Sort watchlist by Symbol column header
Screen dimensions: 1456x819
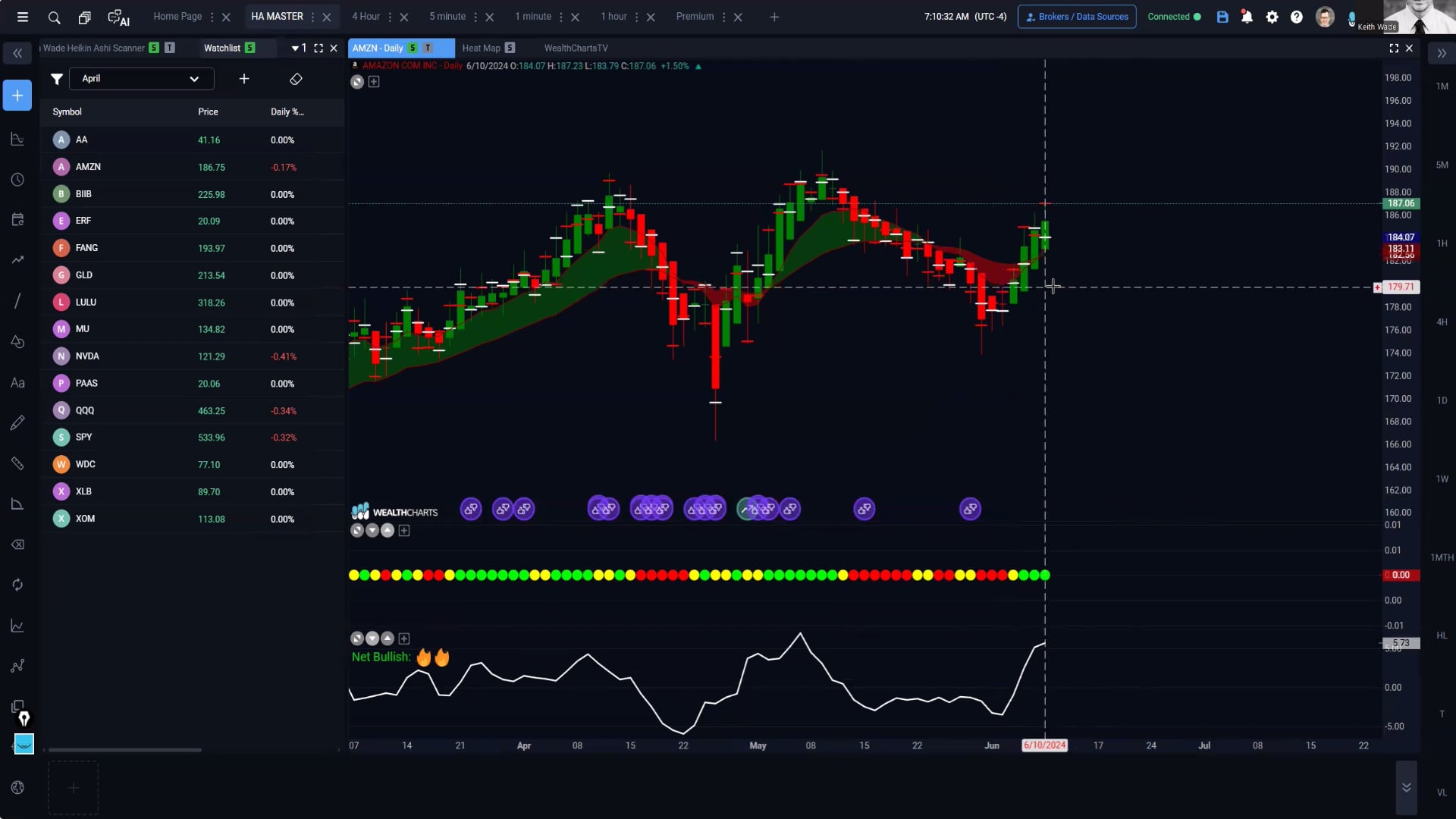point(67,111)
